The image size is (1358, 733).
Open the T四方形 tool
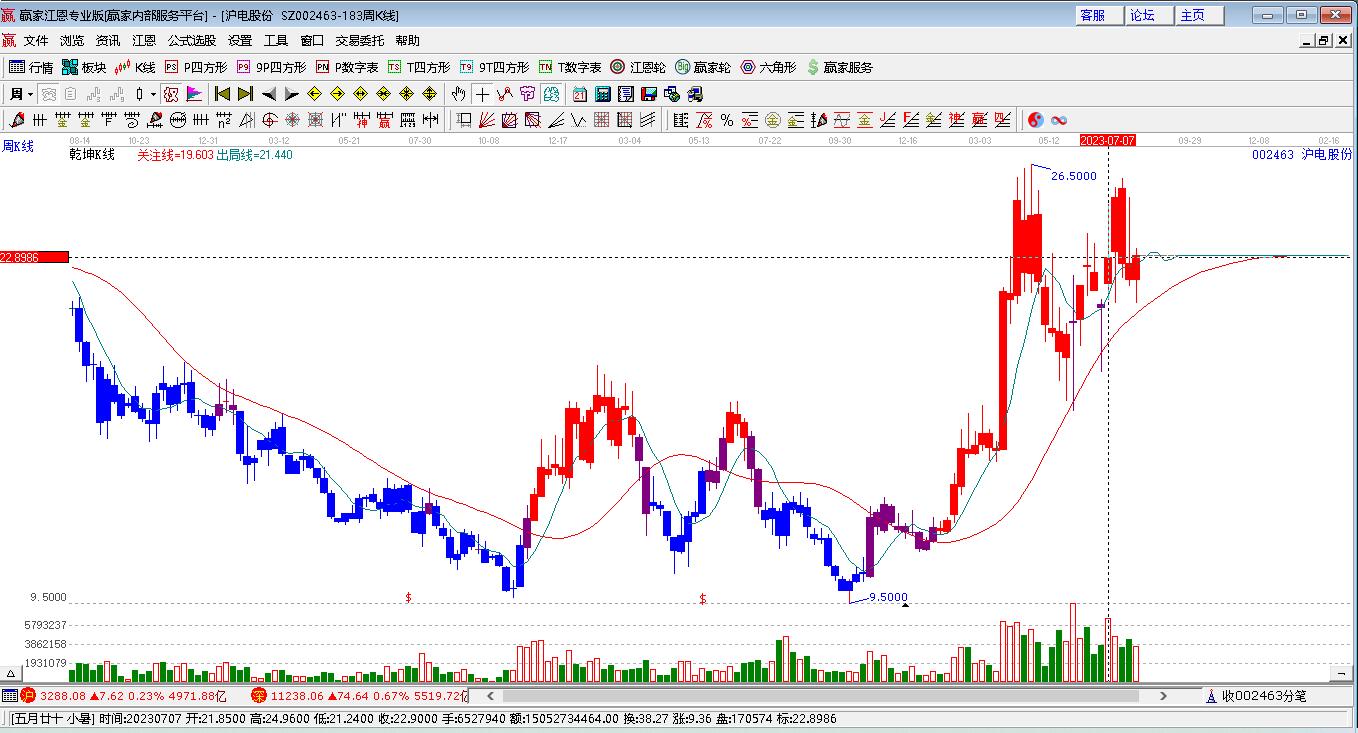coord(419,67)
